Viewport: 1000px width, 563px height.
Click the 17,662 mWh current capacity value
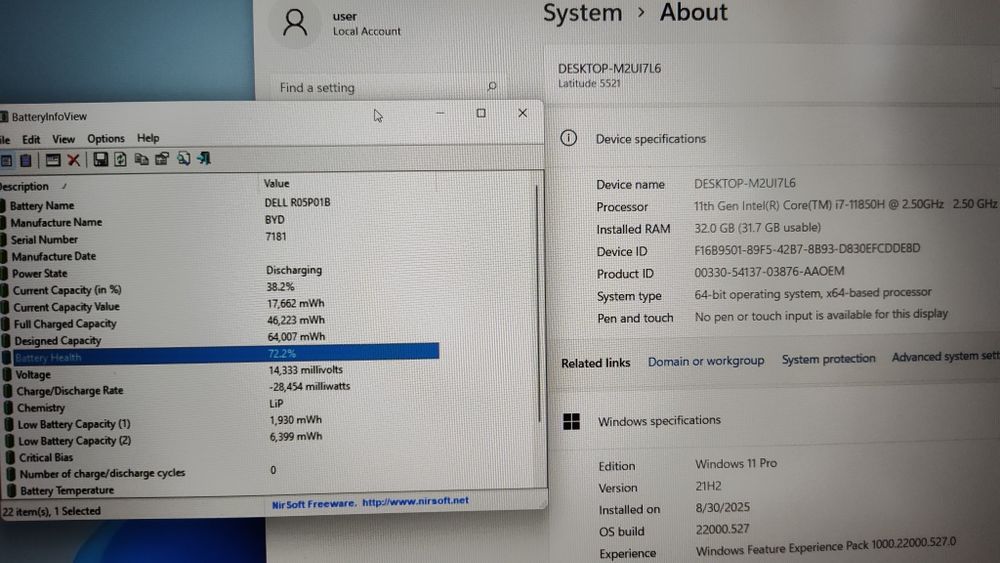(295, 303)
